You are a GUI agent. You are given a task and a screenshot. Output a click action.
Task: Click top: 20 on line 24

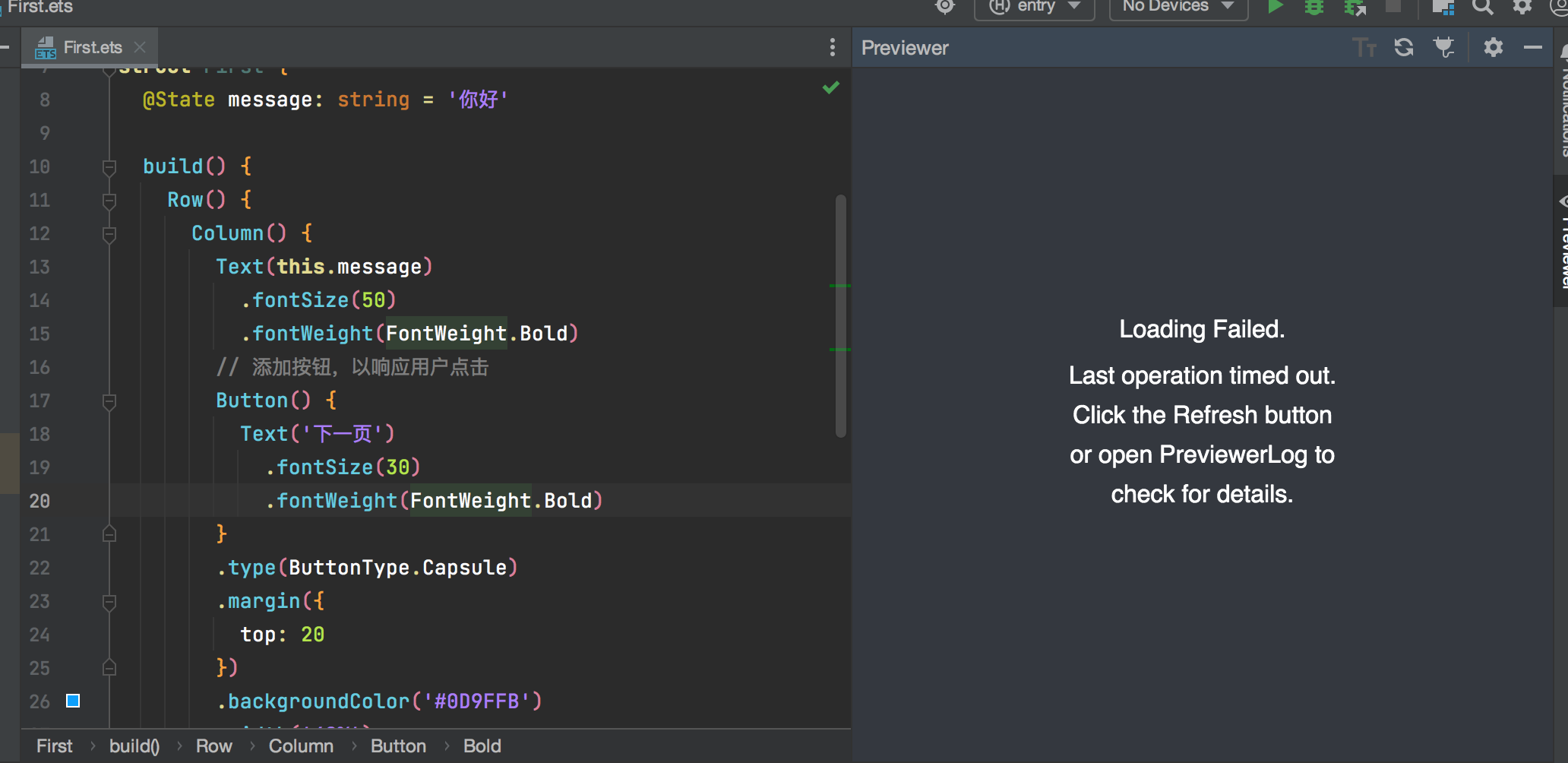(283, 635)
